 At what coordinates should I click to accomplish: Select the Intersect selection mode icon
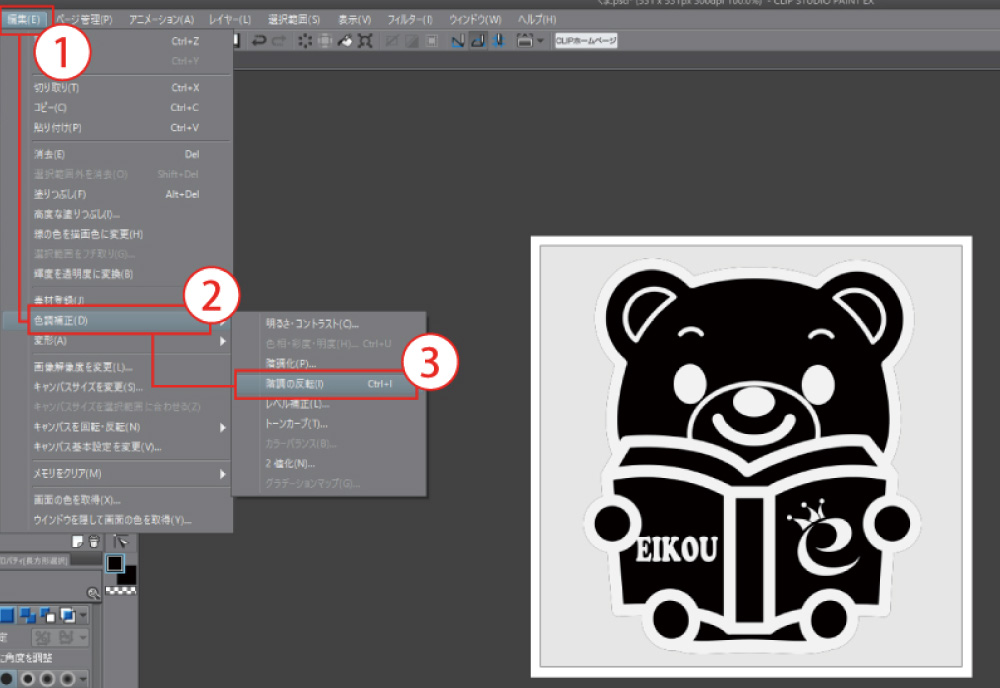pyautogui.click(x=68, y=615)
